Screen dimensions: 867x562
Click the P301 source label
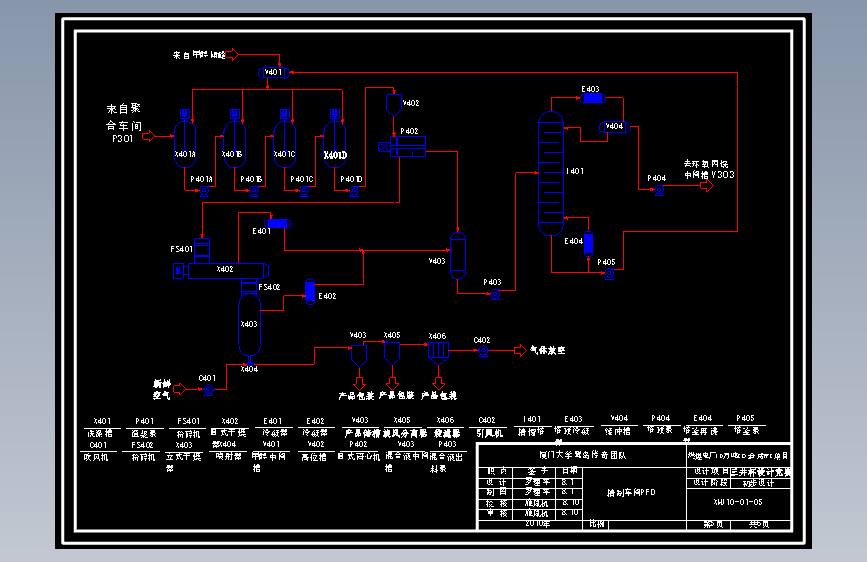pos(123,139)
